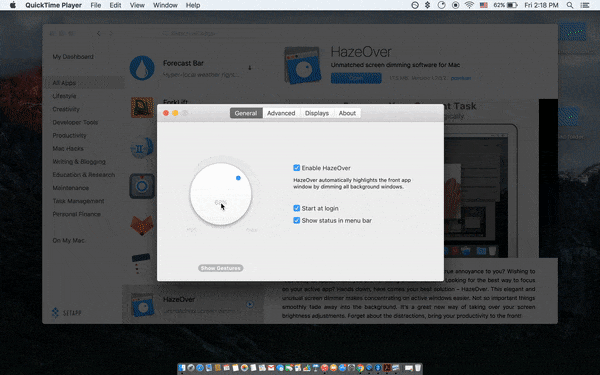Open Calendar from the Dock

click(x=227, y=368)
